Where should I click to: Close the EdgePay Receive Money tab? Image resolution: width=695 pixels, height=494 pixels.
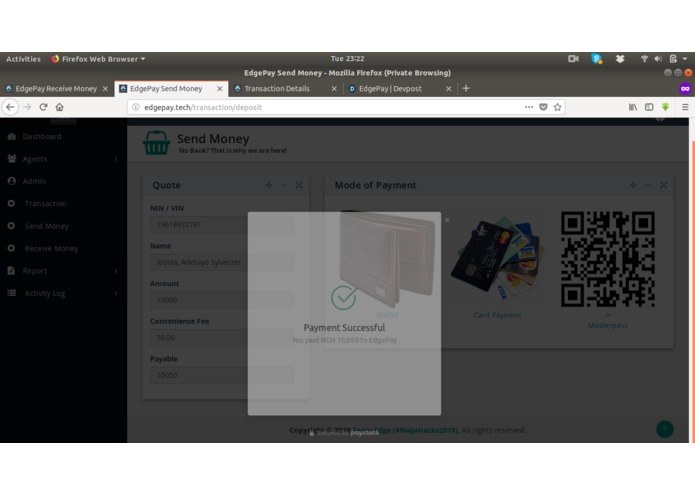click(105, 89)
